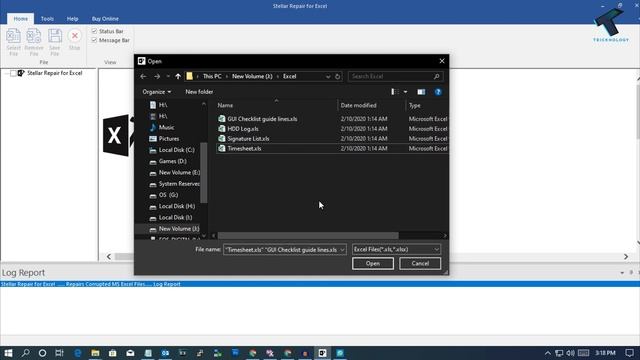Expand the address bar history dropdown

pos(328,76)
